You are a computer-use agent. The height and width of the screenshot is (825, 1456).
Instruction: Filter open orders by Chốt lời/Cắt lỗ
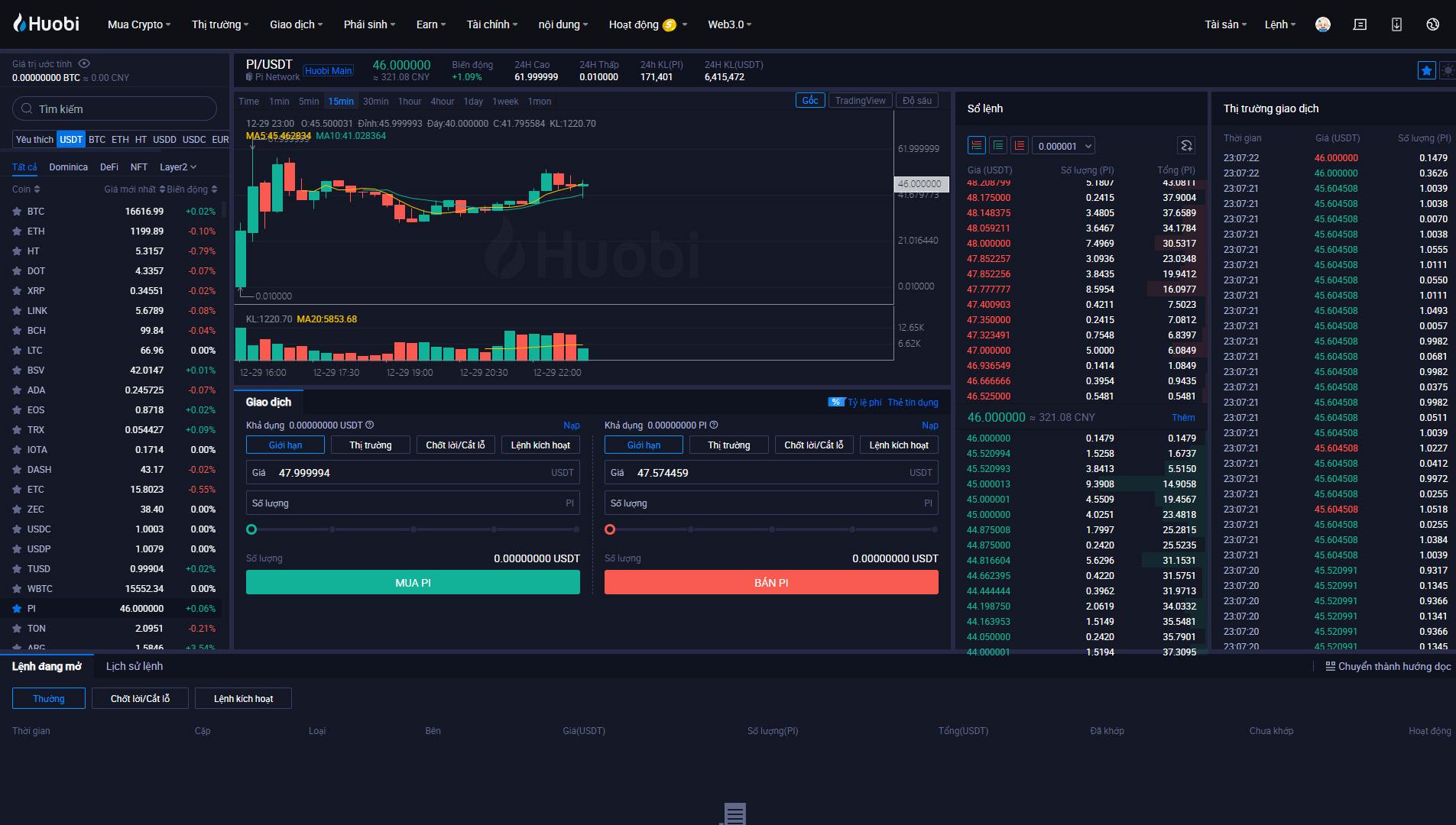coord(140,698)
